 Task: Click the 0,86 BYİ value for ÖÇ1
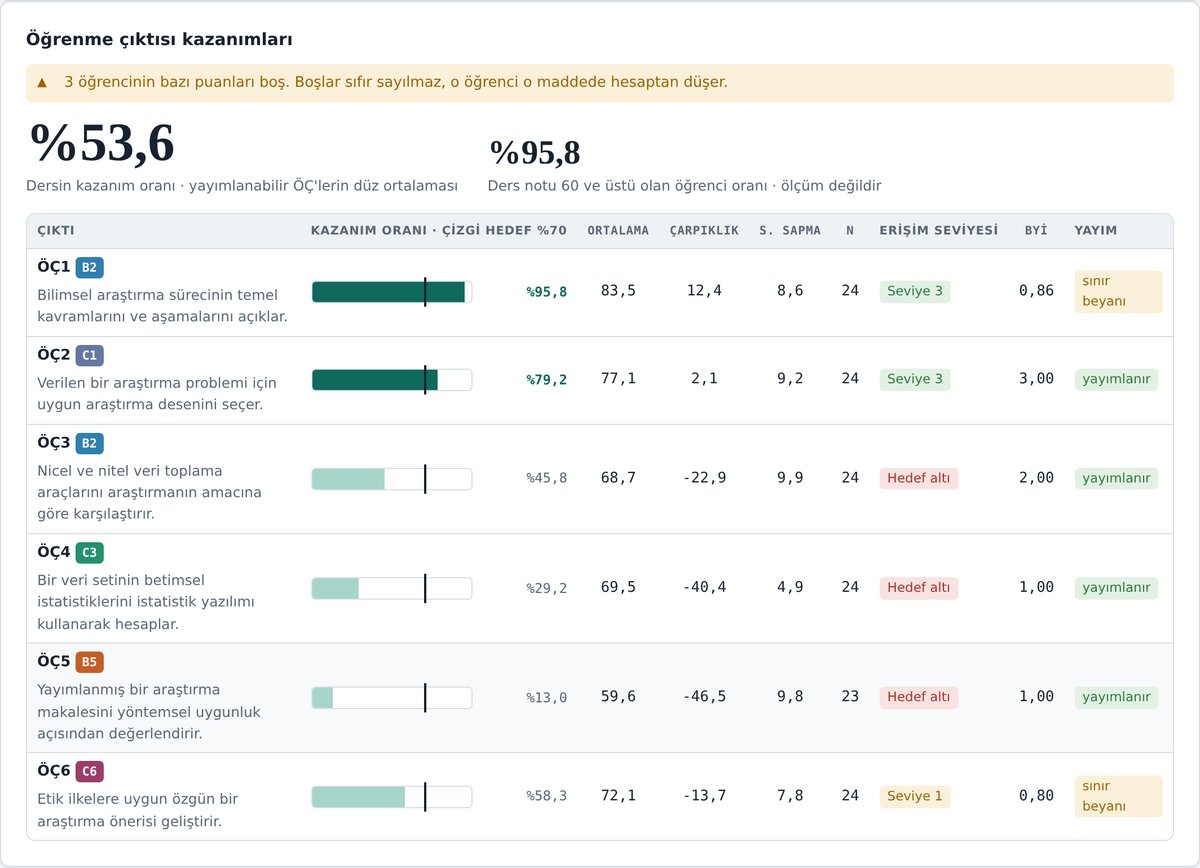click(1036, 292)
